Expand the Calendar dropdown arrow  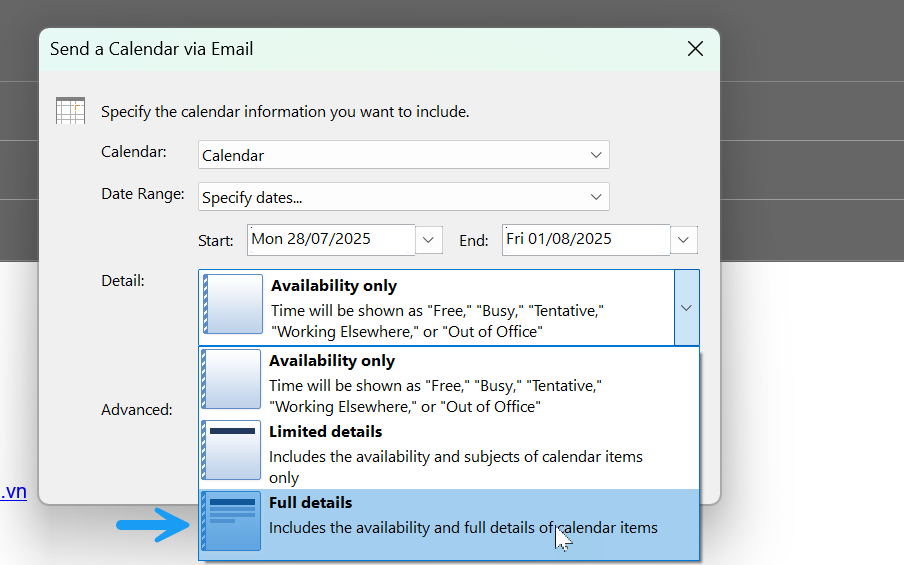[x=596, y=155]
